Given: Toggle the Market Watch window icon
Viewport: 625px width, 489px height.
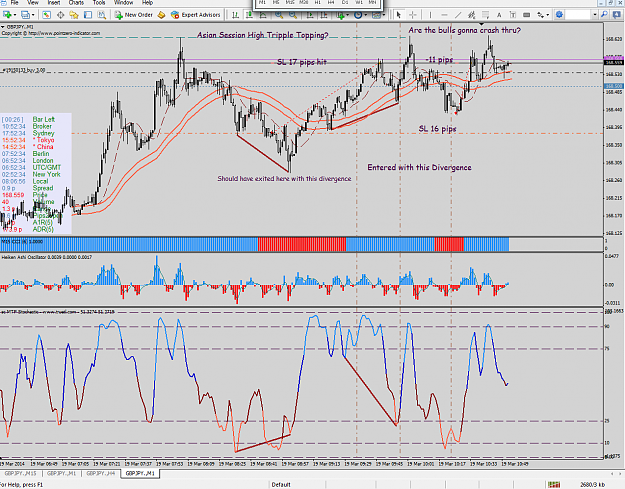Looking at the screenshot, I should click(x=47, y=15).
